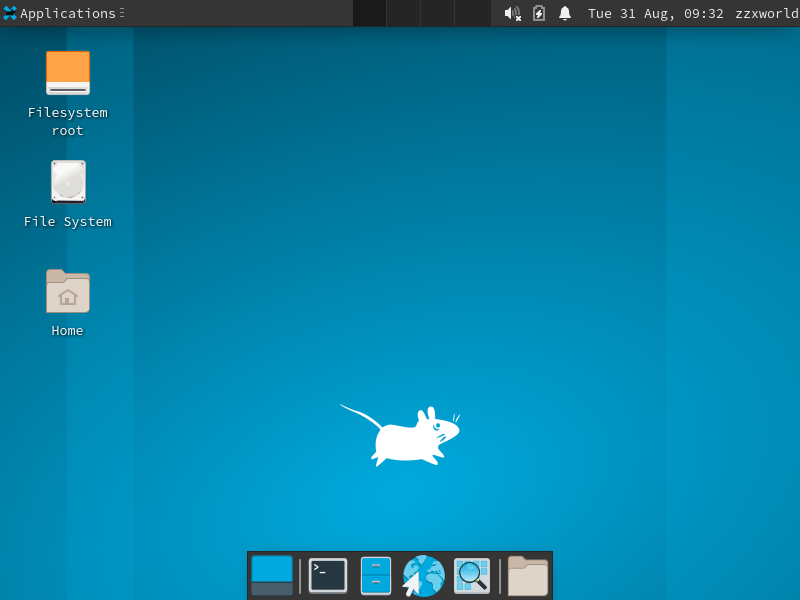800x600 pixels.
Task: Open the directory menu from the dock folder
Action: pyautogui.click(x=527, y=576)
